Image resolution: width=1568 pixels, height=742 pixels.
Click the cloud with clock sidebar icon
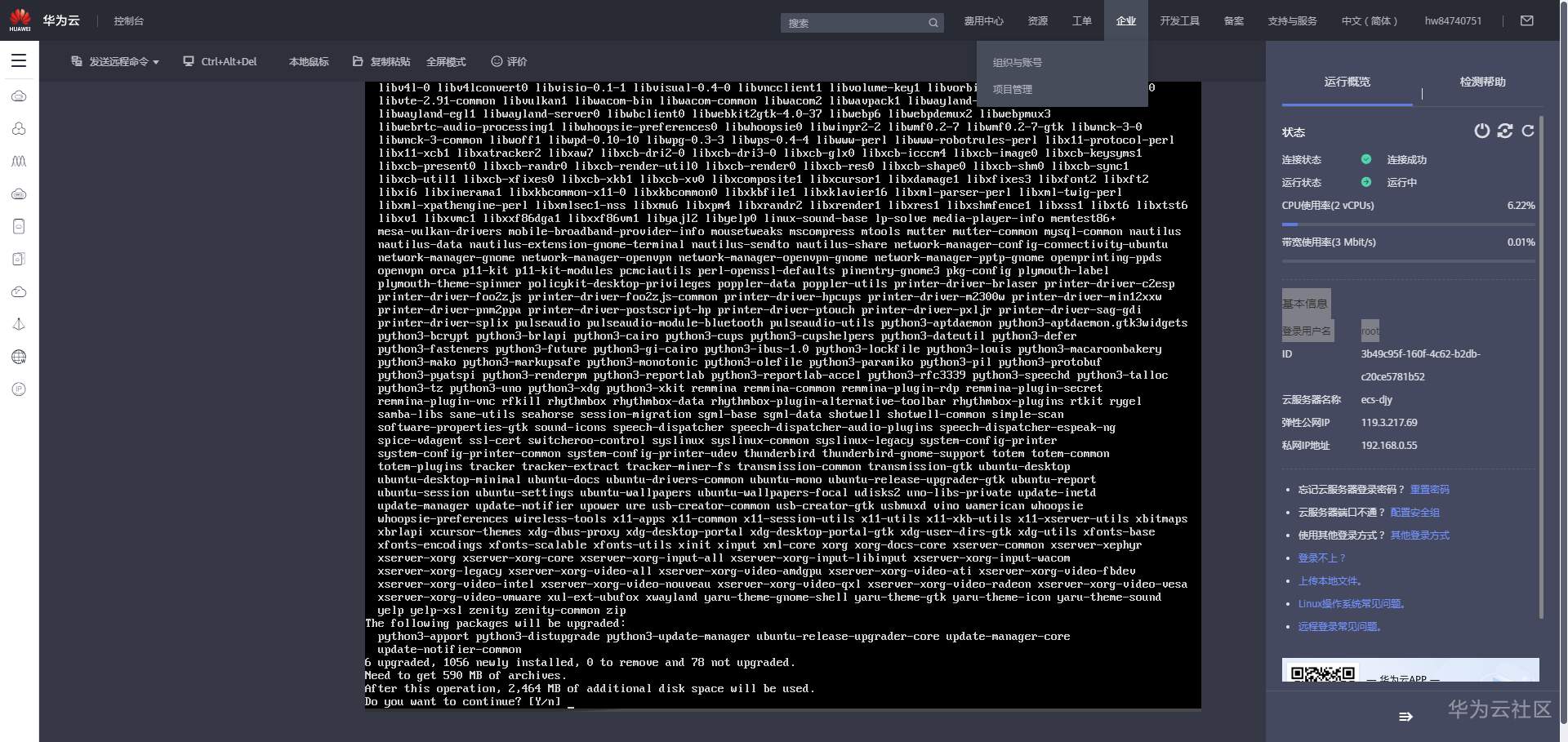click(x=19, y=291)
